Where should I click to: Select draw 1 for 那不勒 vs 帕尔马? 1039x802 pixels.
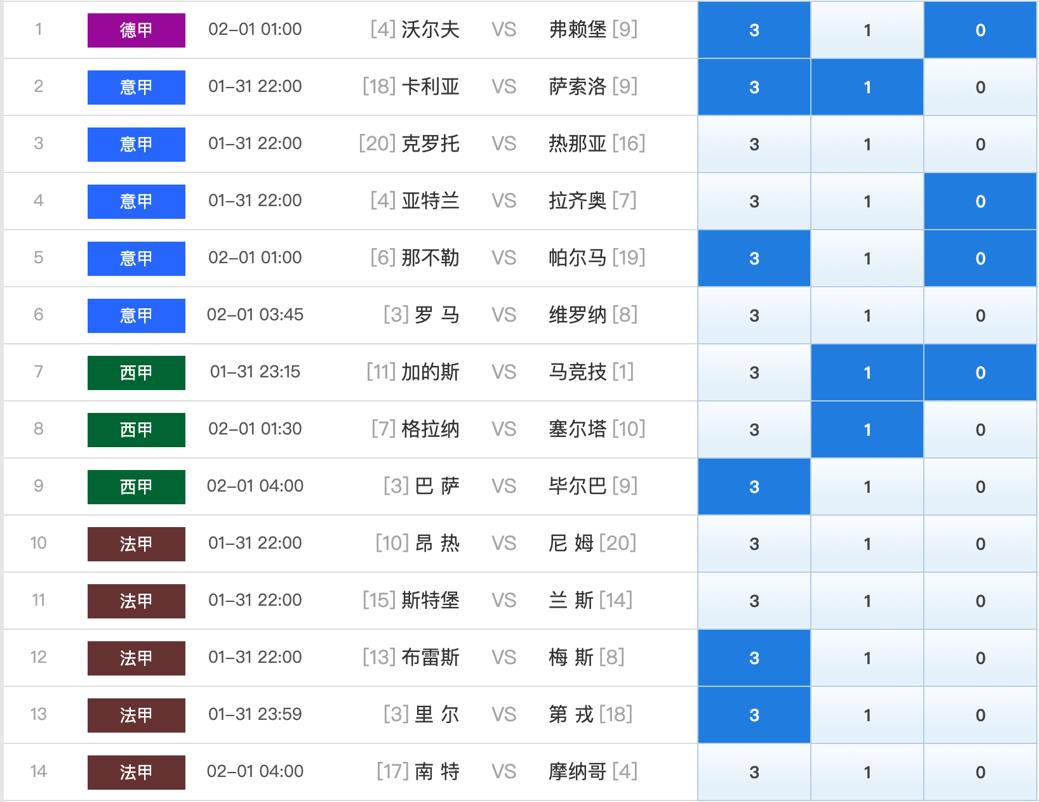click(867, 258)
